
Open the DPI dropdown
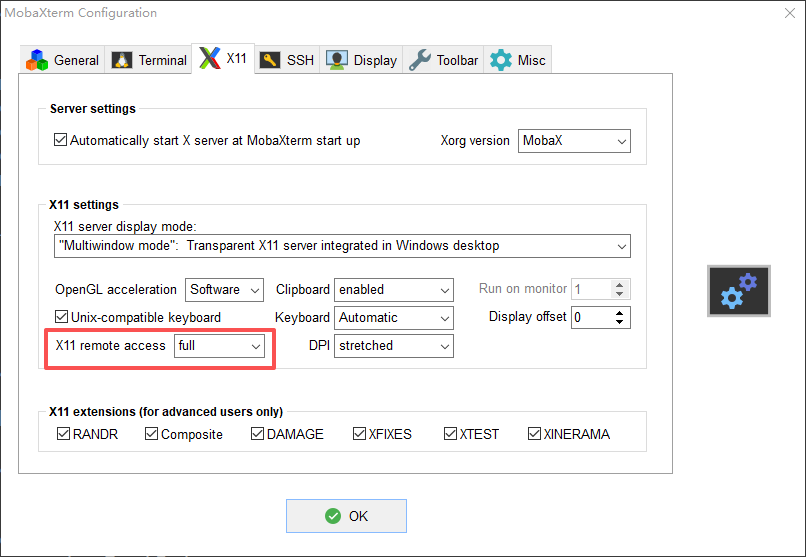point(394,346)
